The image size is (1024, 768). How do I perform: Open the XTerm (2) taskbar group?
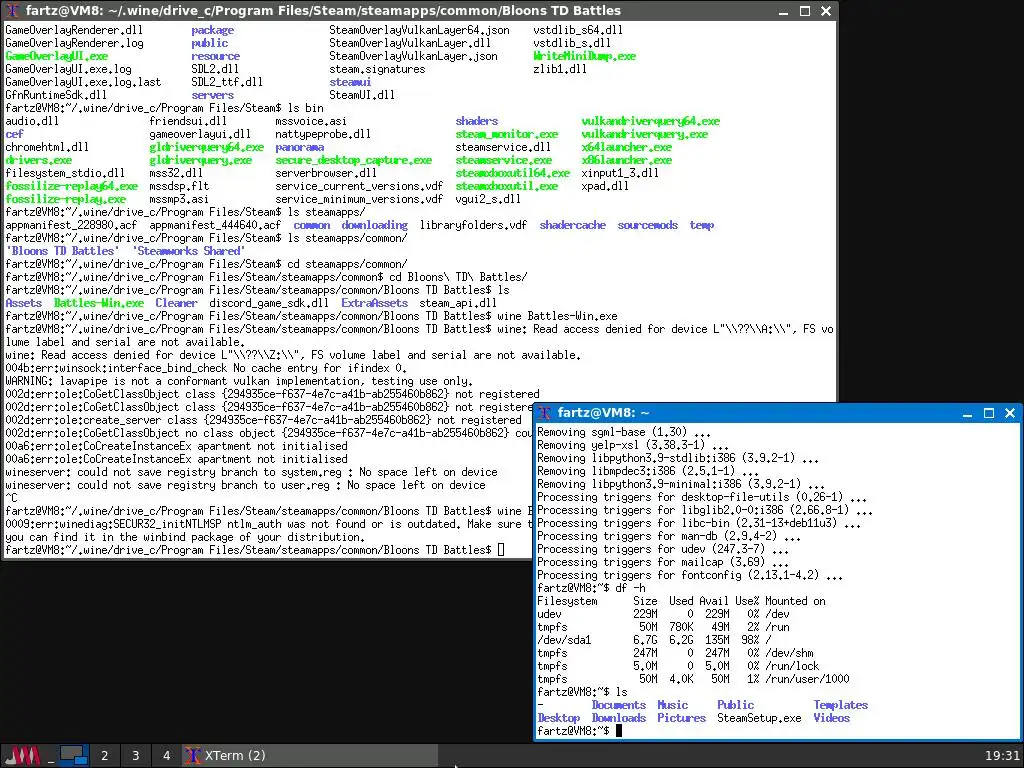310,756
